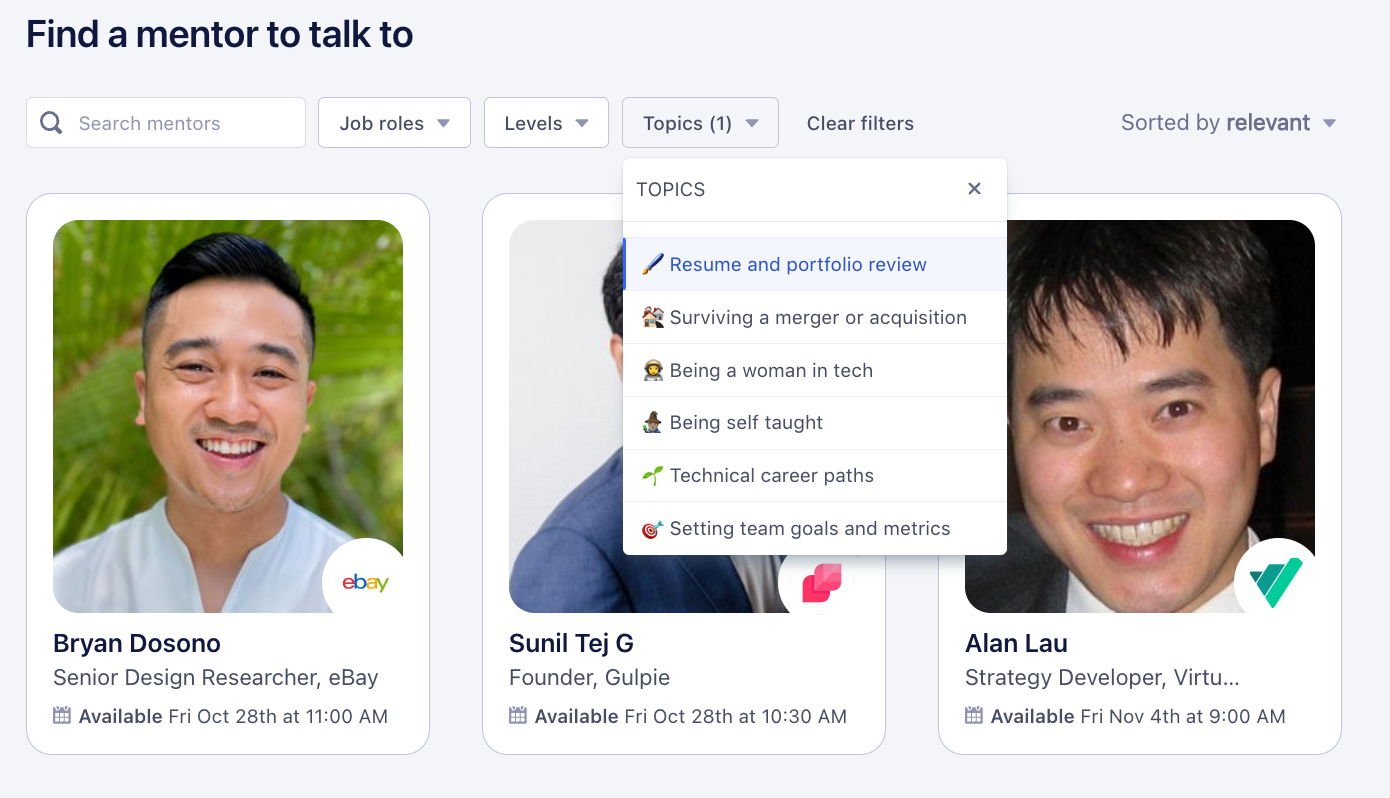
Task: Open the Job roles dropdown
Action: 394,122
